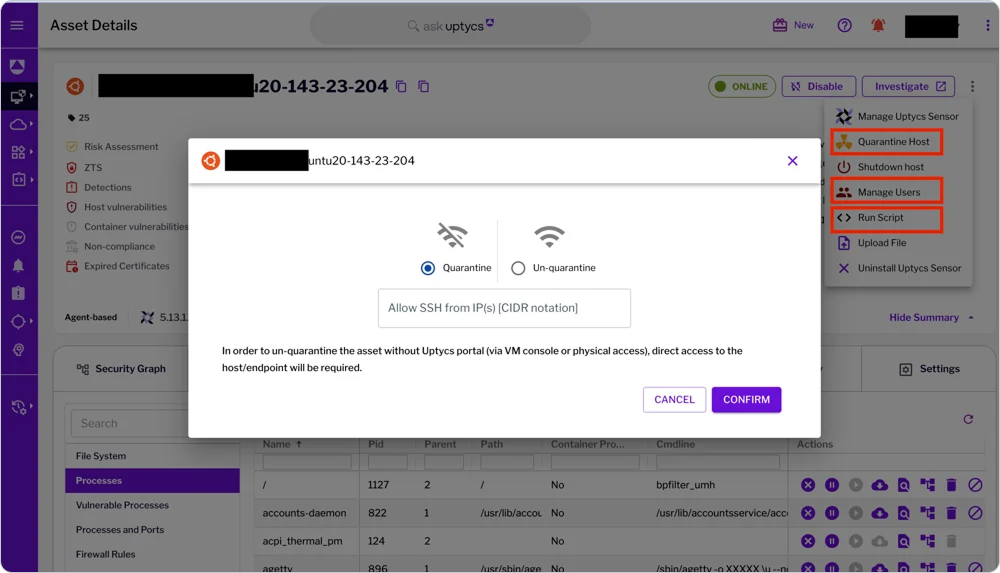Screen dimensions: 1000x573
Task: Click the Pid column filter box
Action: [x=387, y=461]
